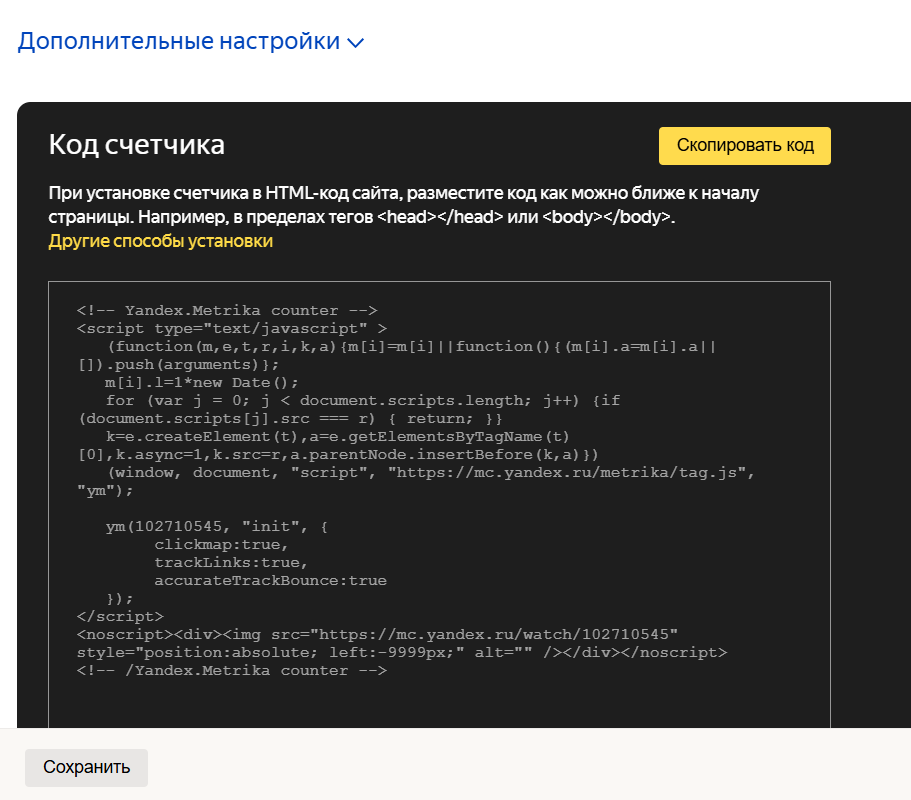The width and height of the screenshot is (911, 800).
Task: Click the noscript img src line
Action: pyautogui.click(x=377, y=634)
